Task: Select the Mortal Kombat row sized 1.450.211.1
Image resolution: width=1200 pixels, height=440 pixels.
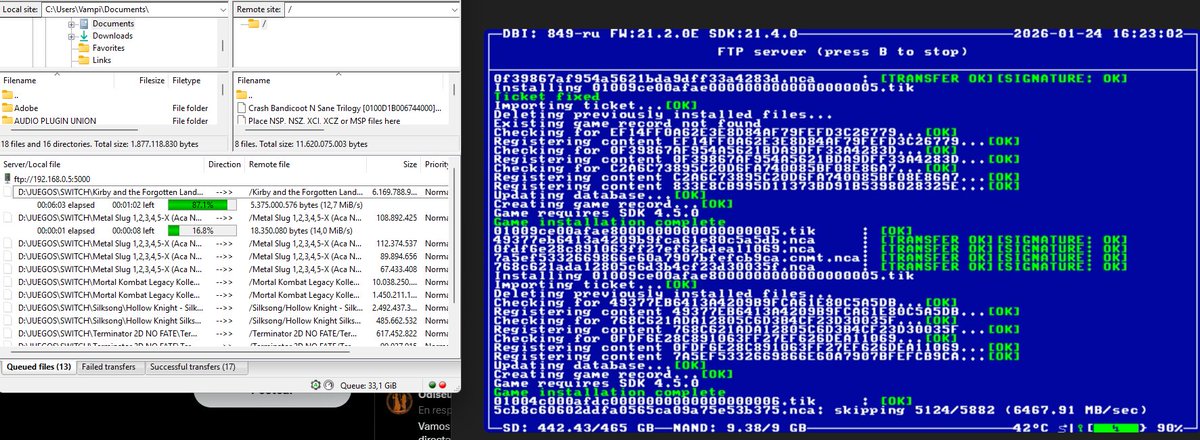Action: (x=226, y=295)
